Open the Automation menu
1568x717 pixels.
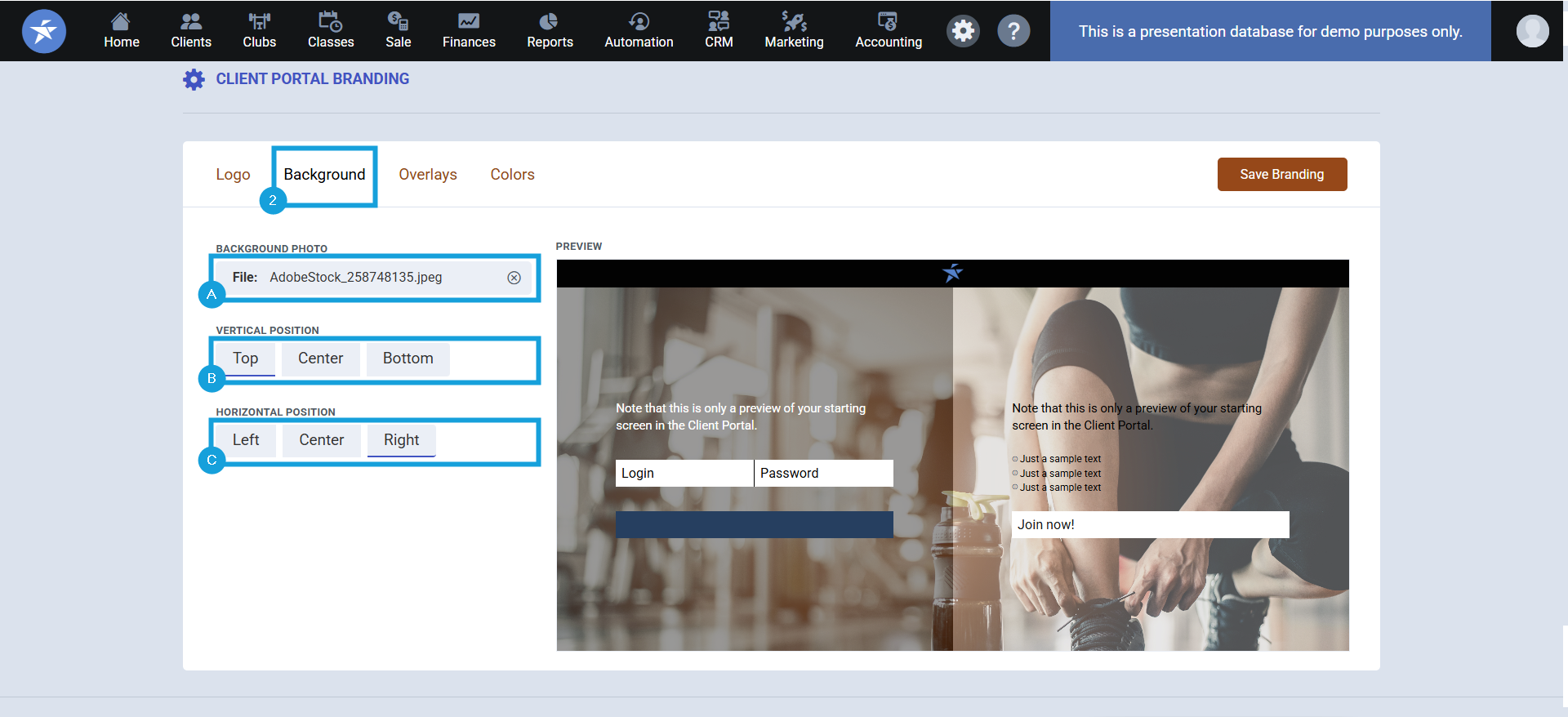[639, 31]
